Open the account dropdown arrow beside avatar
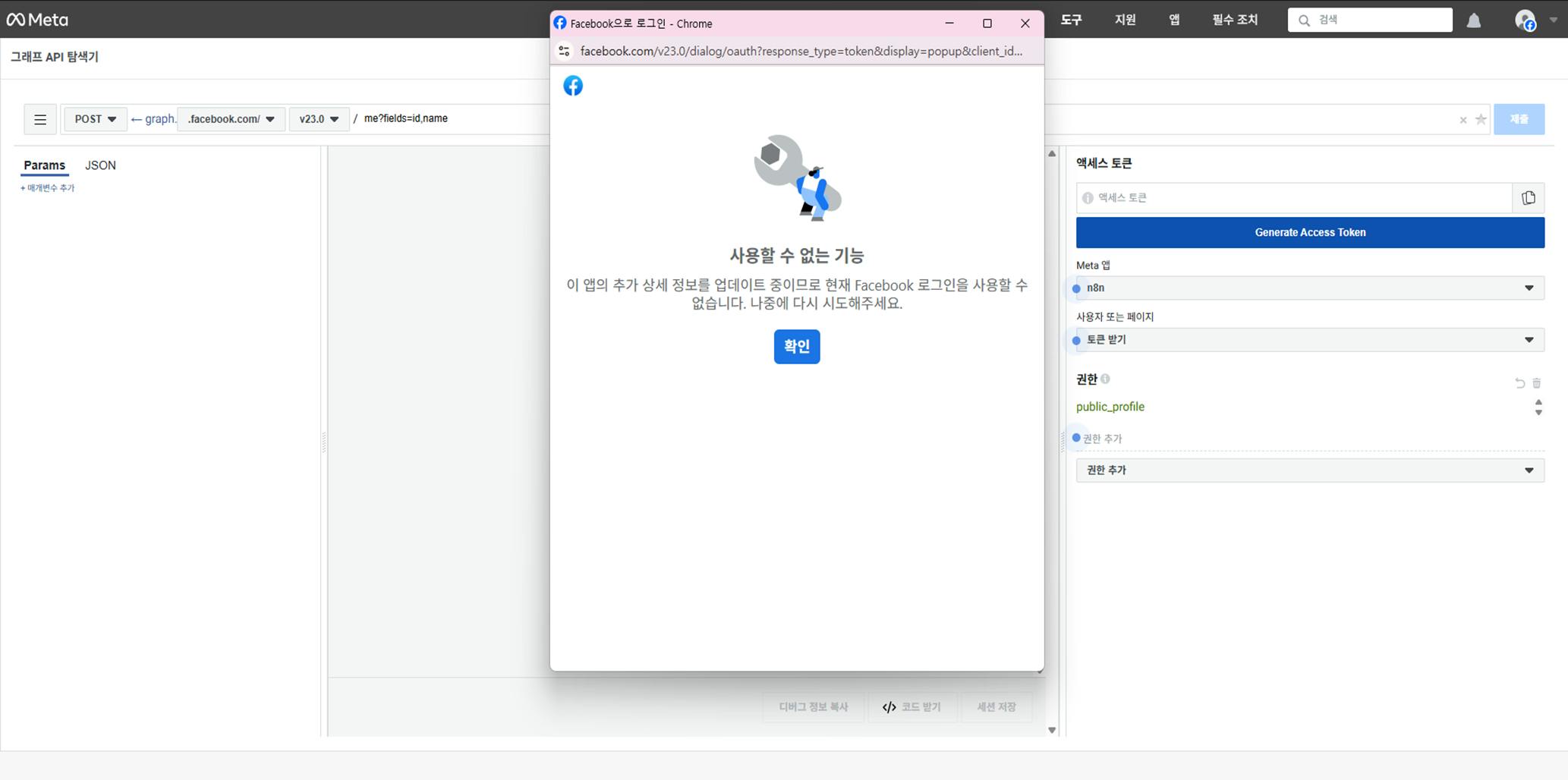Screen dimensions: 1568x780 click(x=1553, y=20)
